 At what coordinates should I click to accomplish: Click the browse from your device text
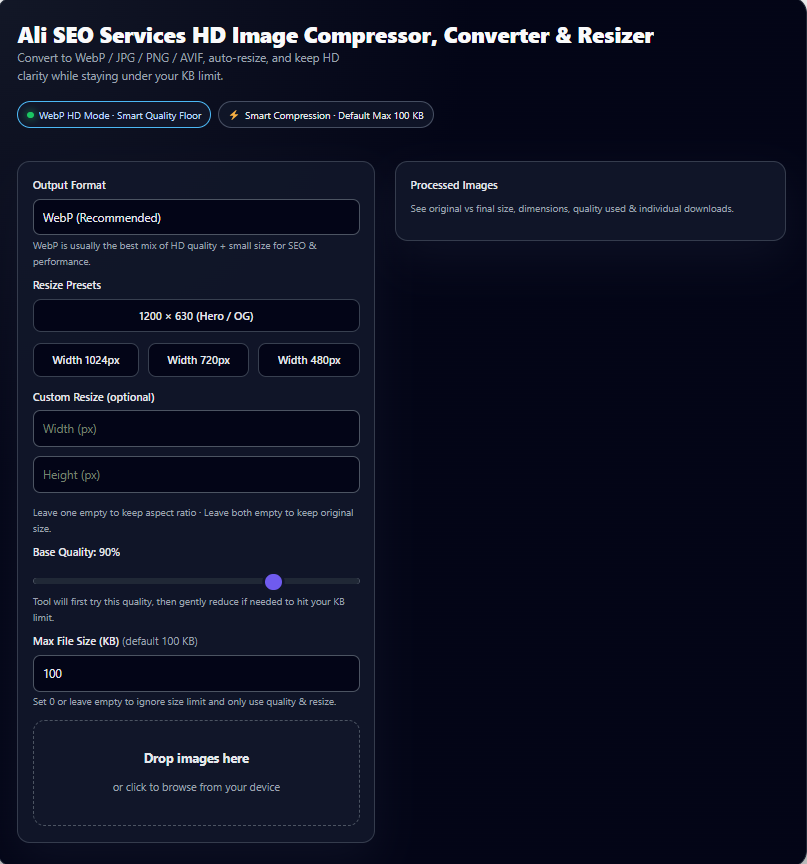(196, 786)
